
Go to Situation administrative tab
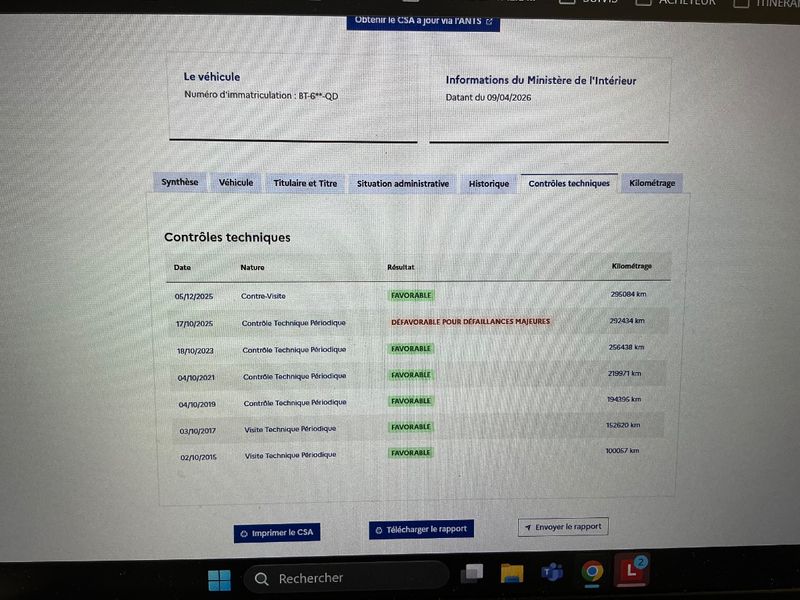(x=403, y=184)
